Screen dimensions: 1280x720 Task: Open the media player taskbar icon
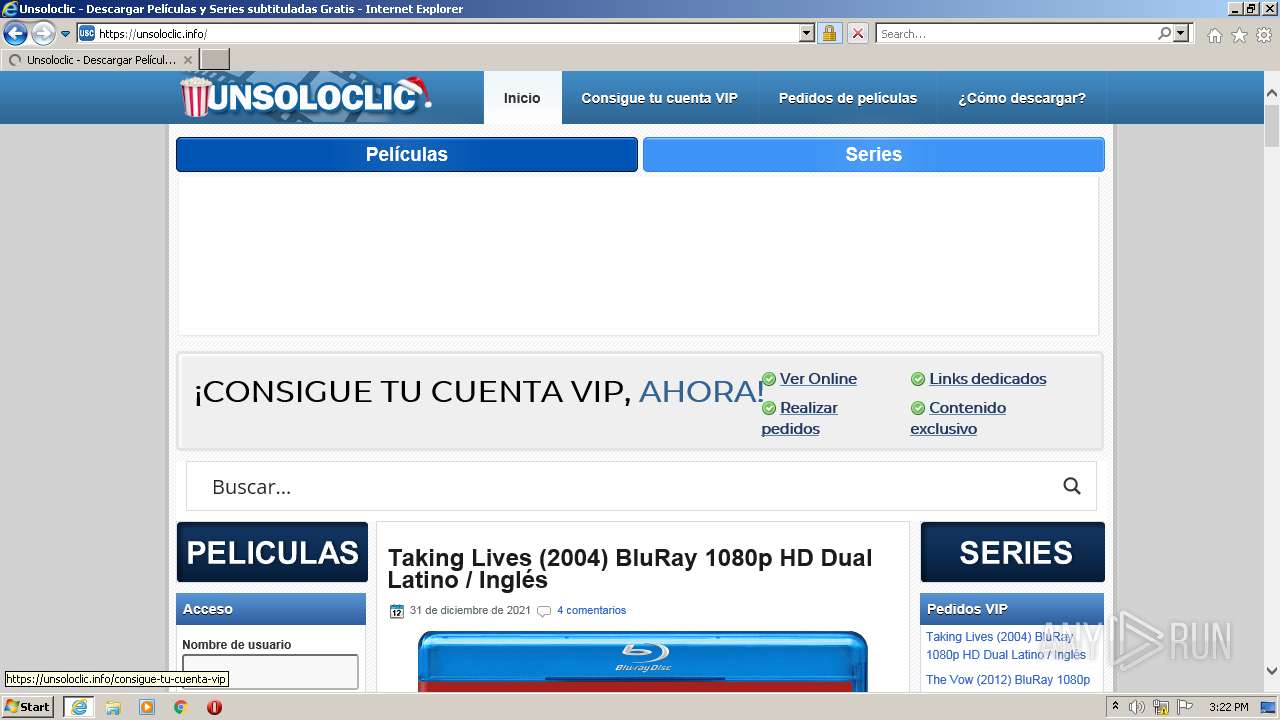(147, 707)
